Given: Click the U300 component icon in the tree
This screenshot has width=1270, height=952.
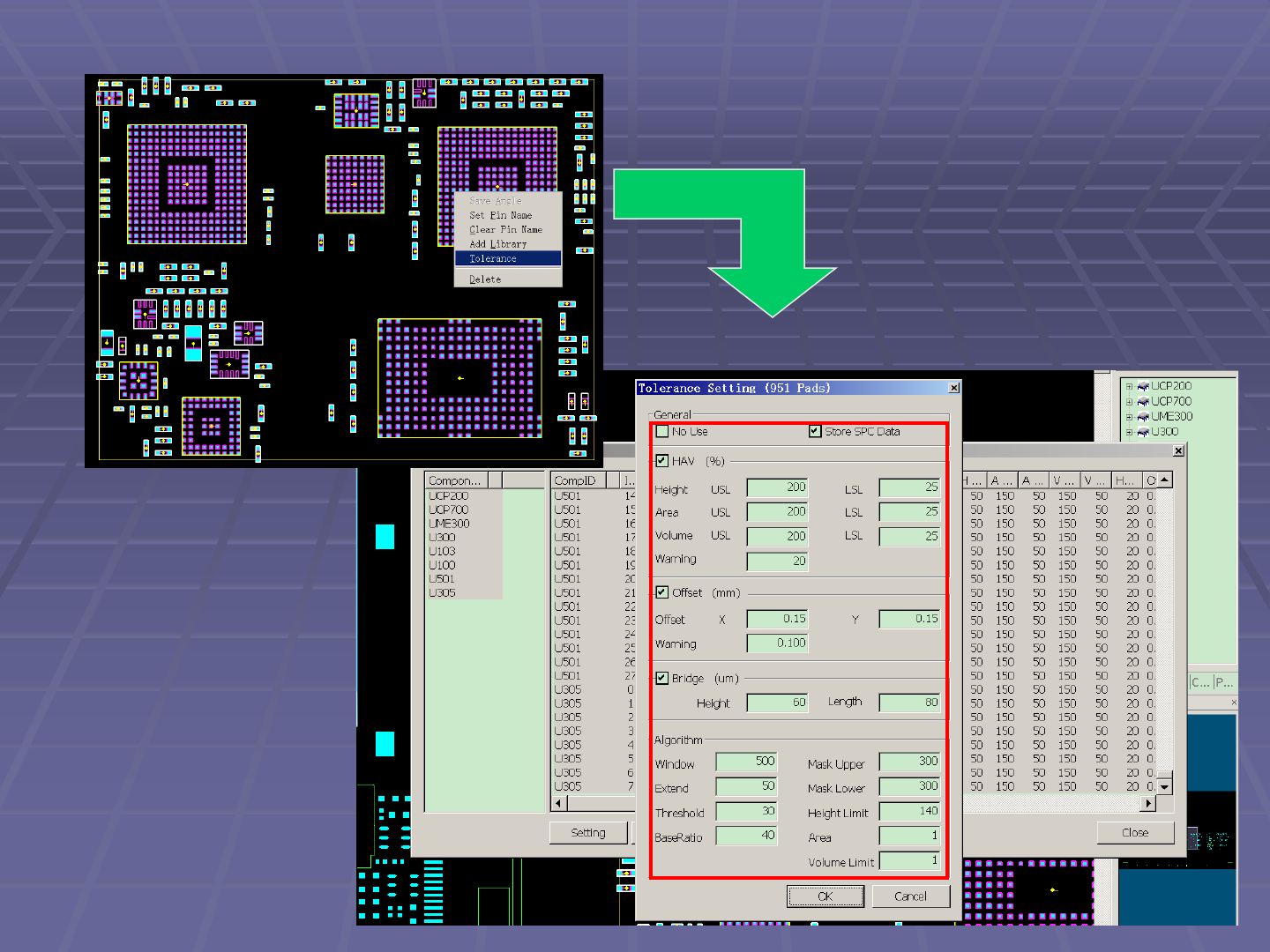Looking at the screenshot, I should coord(1143,432).
